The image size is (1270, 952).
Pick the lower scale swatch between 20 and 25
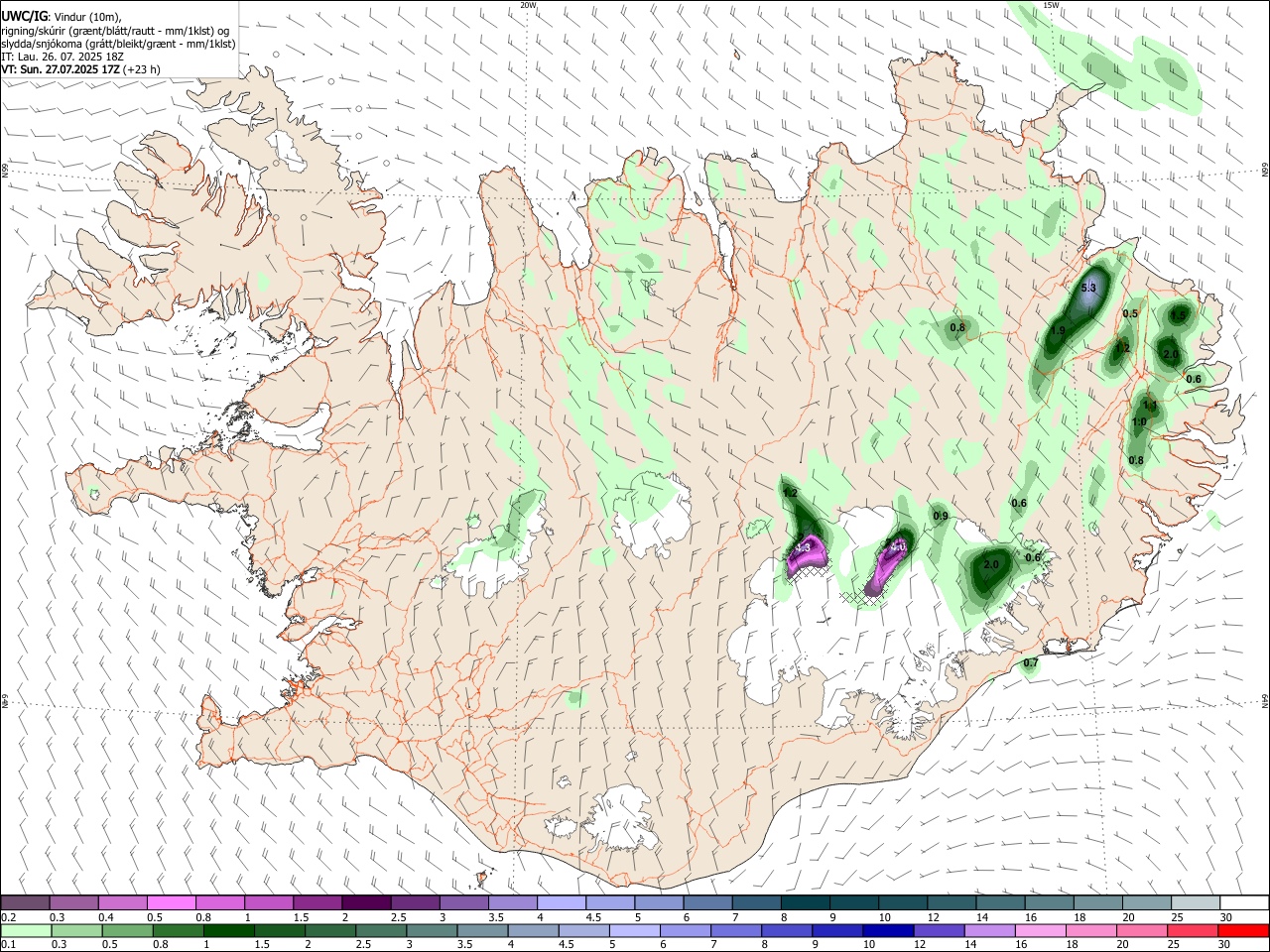(x=1140, y=930)
